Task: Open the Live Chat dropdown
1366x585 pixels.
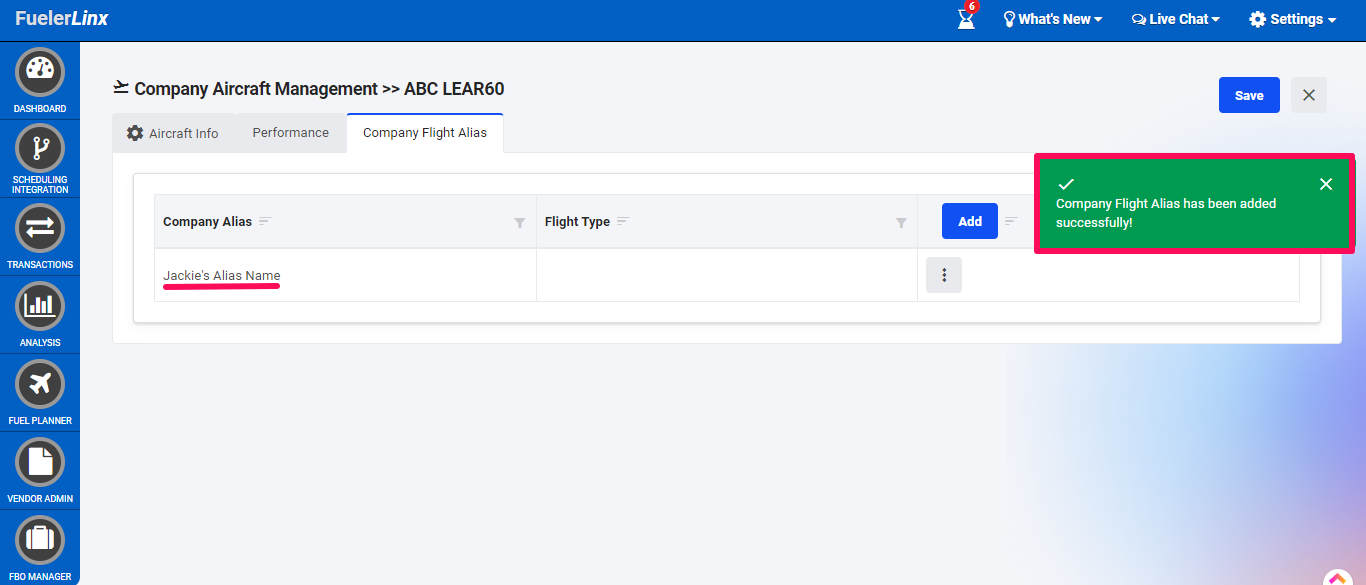Action: tap(1175, 19)
